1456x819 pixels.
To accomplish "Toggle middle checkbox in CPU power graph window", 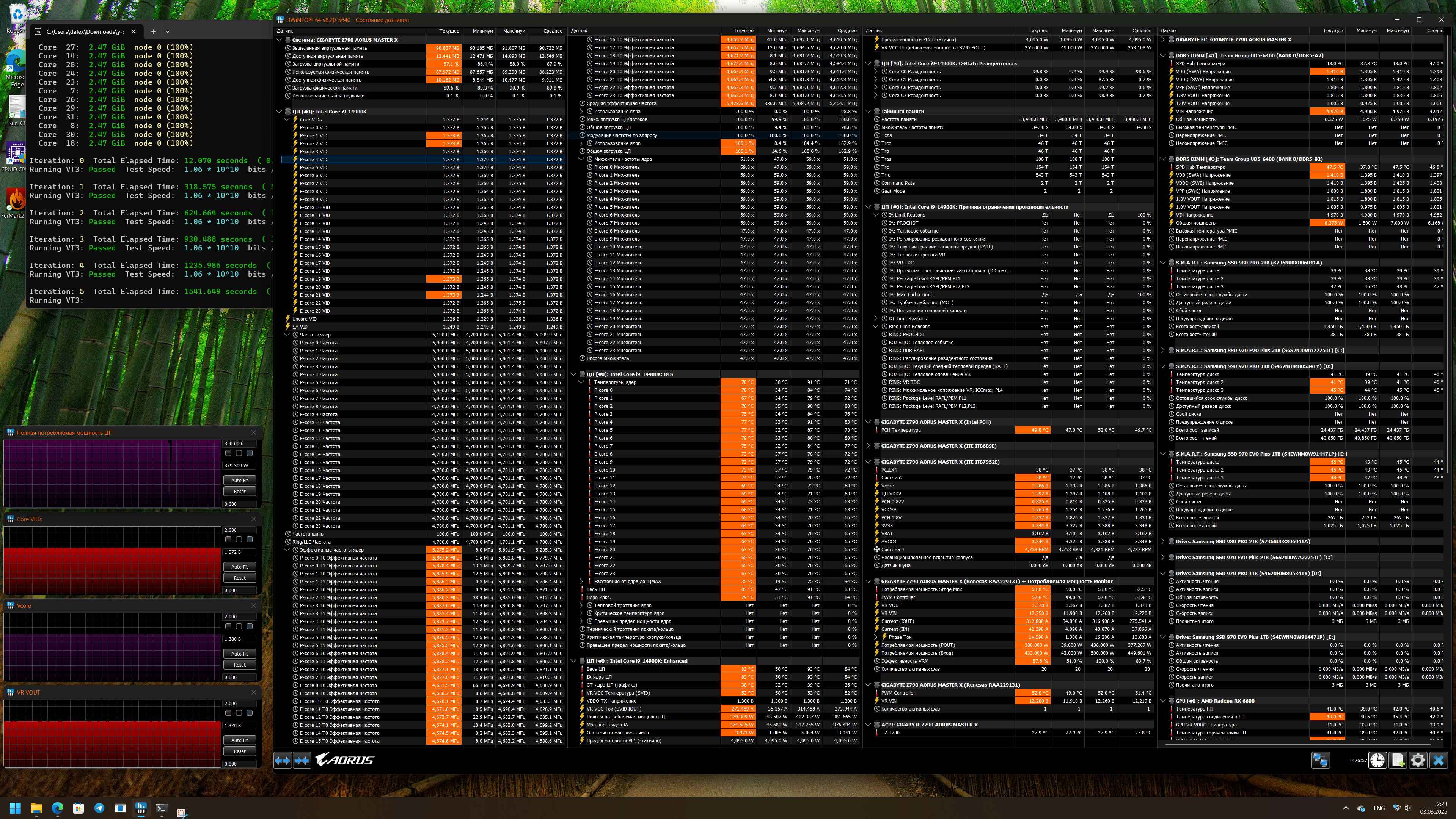I will click(x=239, y=453).
